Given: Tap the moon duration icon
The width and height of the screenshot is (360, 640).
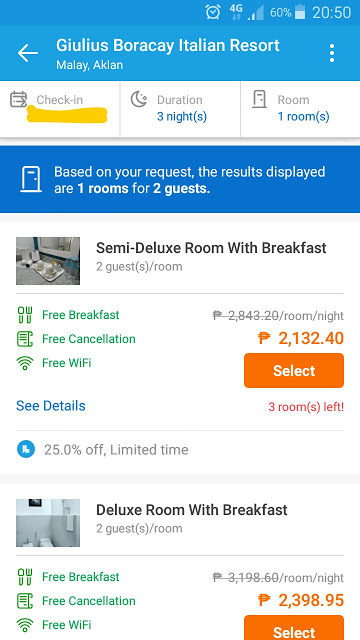Looking at the screenshot, I should click(139, 99).
